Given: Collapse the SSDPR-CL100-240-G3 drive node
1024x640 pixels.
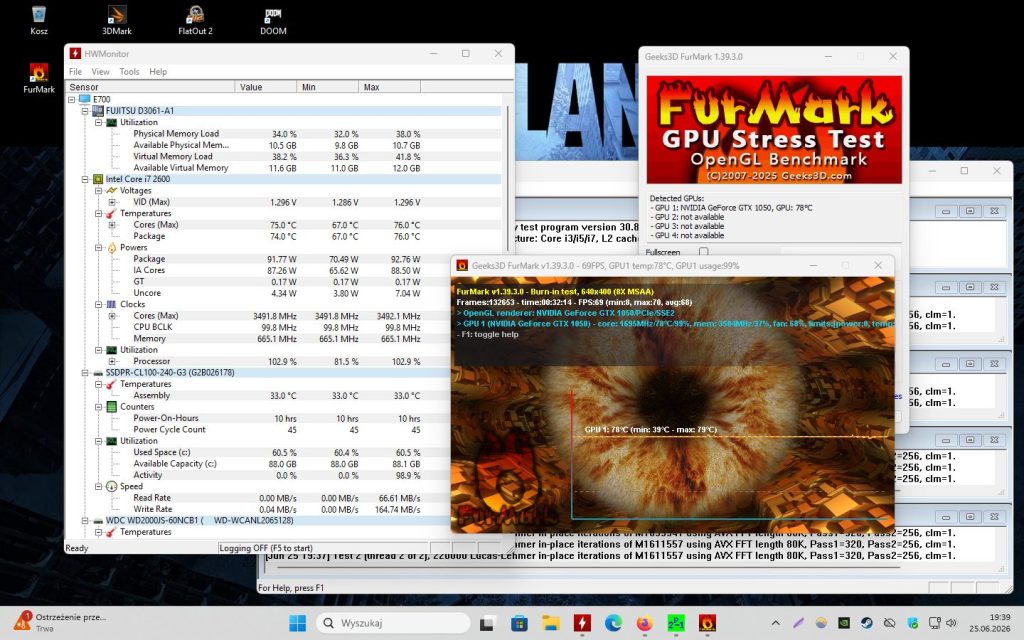Looking at the screenshot, I should [85, 373].
